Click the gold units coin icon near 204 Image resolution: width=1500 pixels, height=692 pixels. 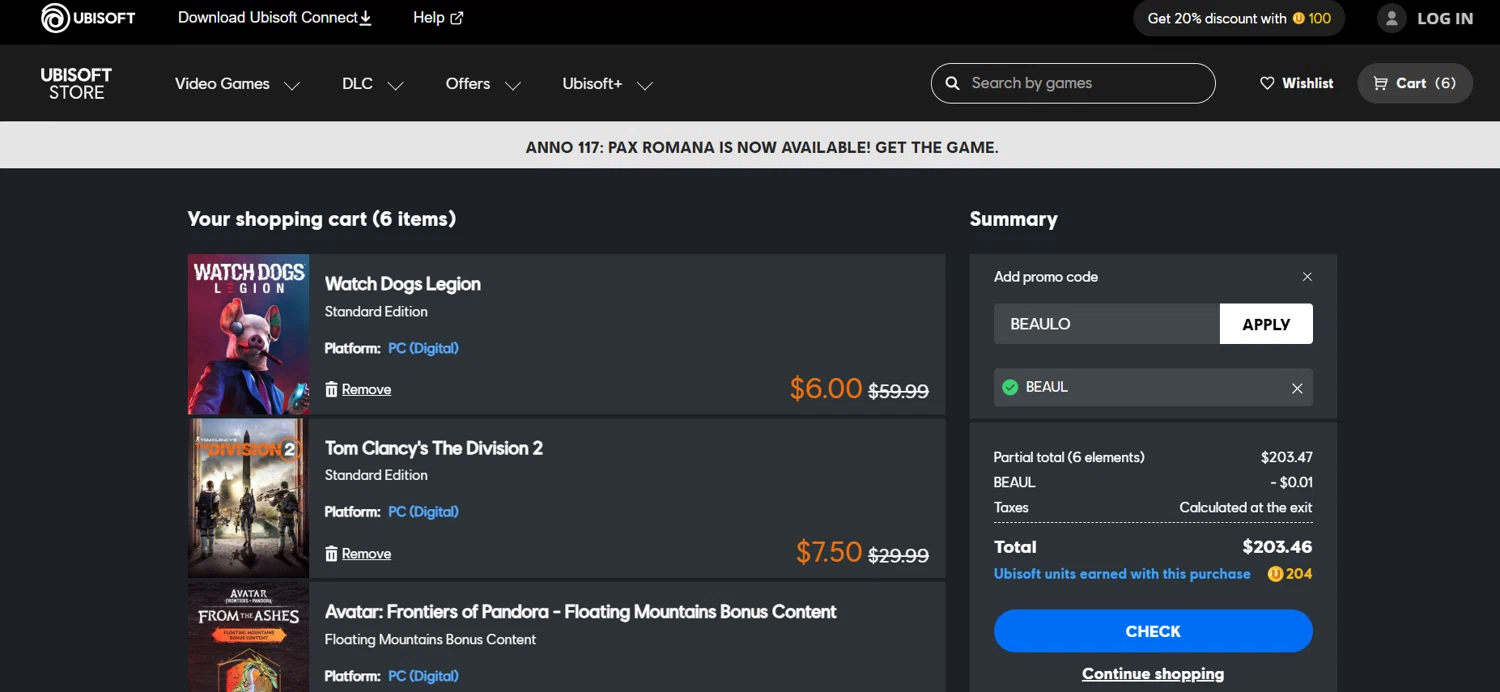point(1275,574)
